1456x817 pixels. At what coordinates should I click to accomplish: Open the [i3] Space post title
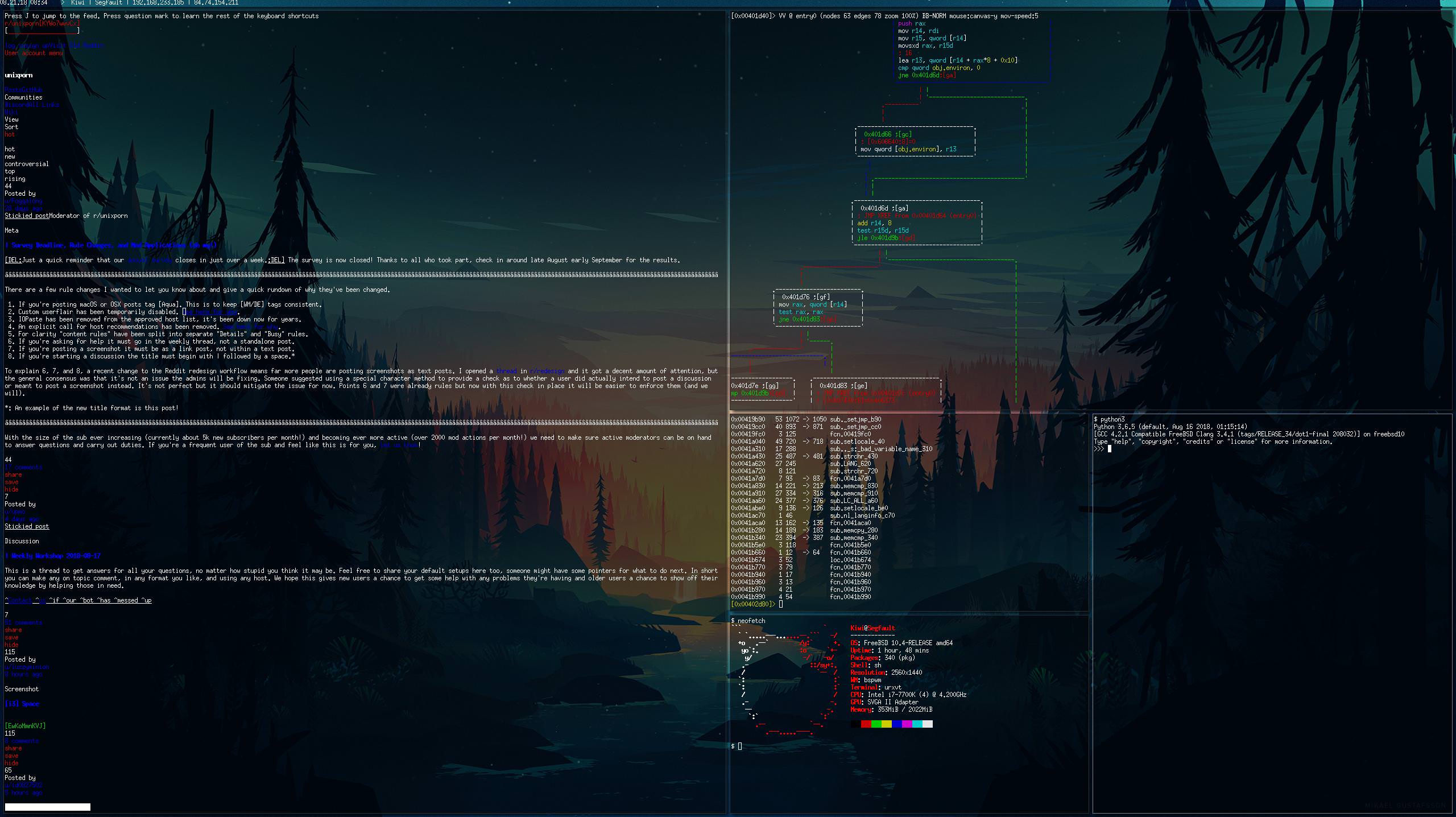click(22, 704)
